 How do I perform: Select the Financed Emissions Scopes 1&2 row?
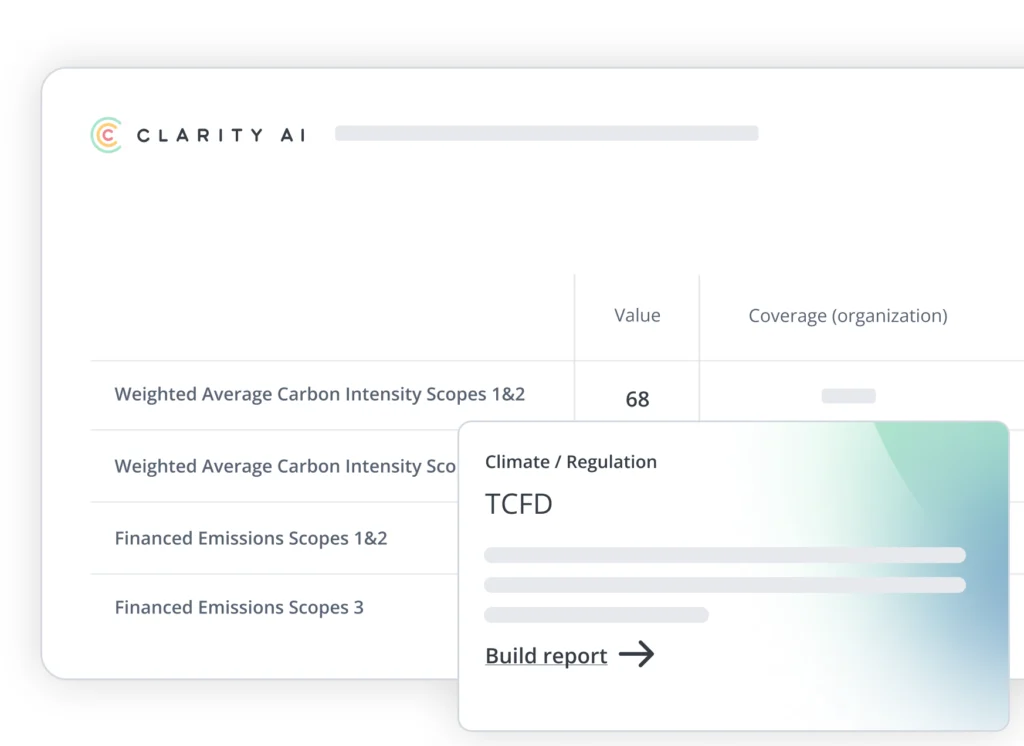click(x=251, y=538)
